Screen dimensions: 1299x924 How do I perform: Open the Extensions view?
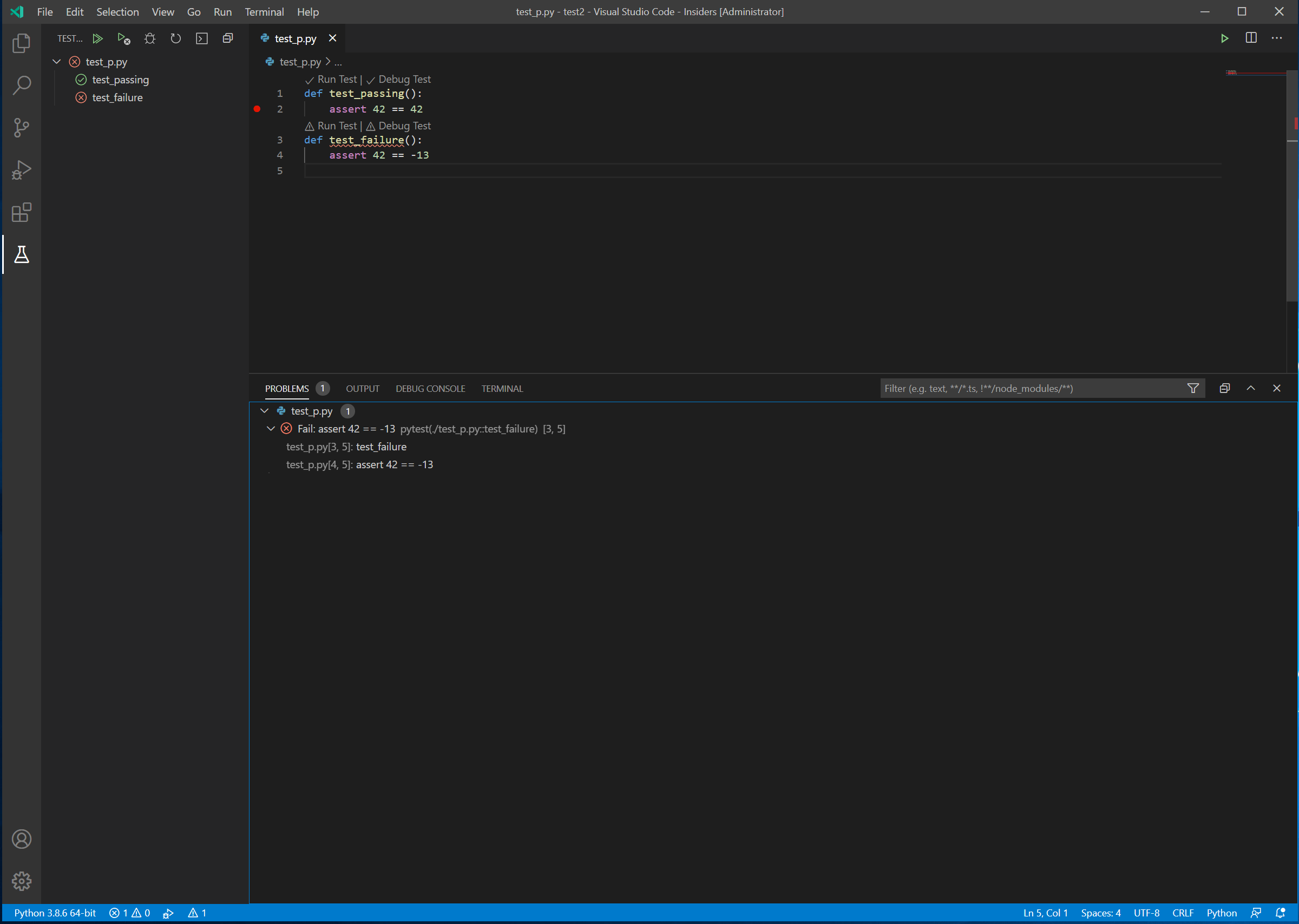click(x=21, y=213)
